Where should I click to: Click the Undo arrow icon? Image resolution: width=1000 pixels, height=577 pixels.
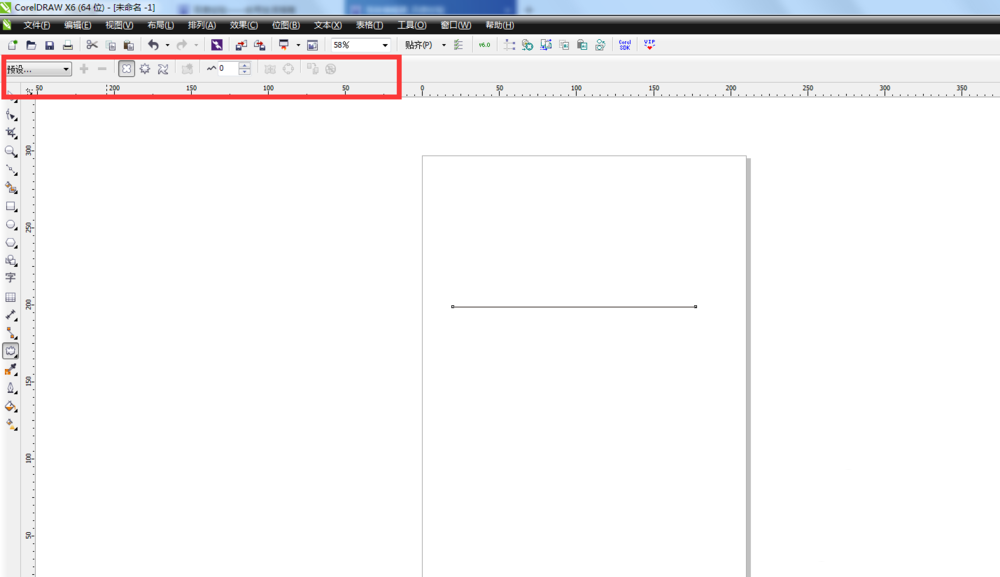(153, 45)
